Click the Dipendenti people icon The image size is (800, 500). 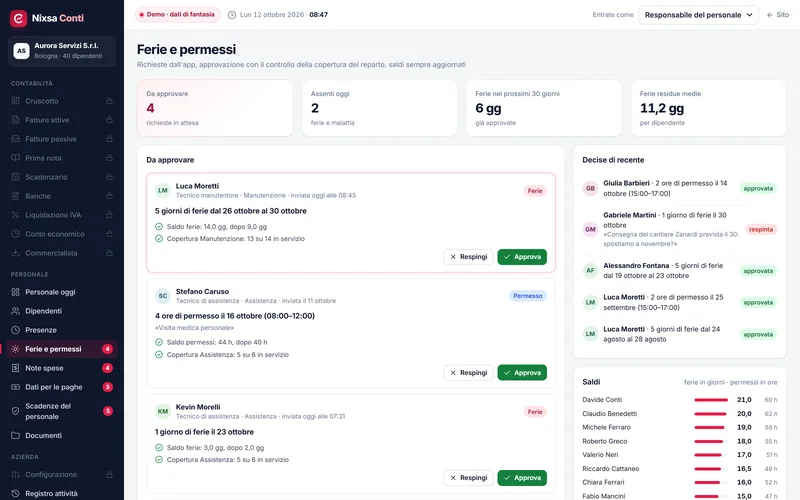[15, 311]
